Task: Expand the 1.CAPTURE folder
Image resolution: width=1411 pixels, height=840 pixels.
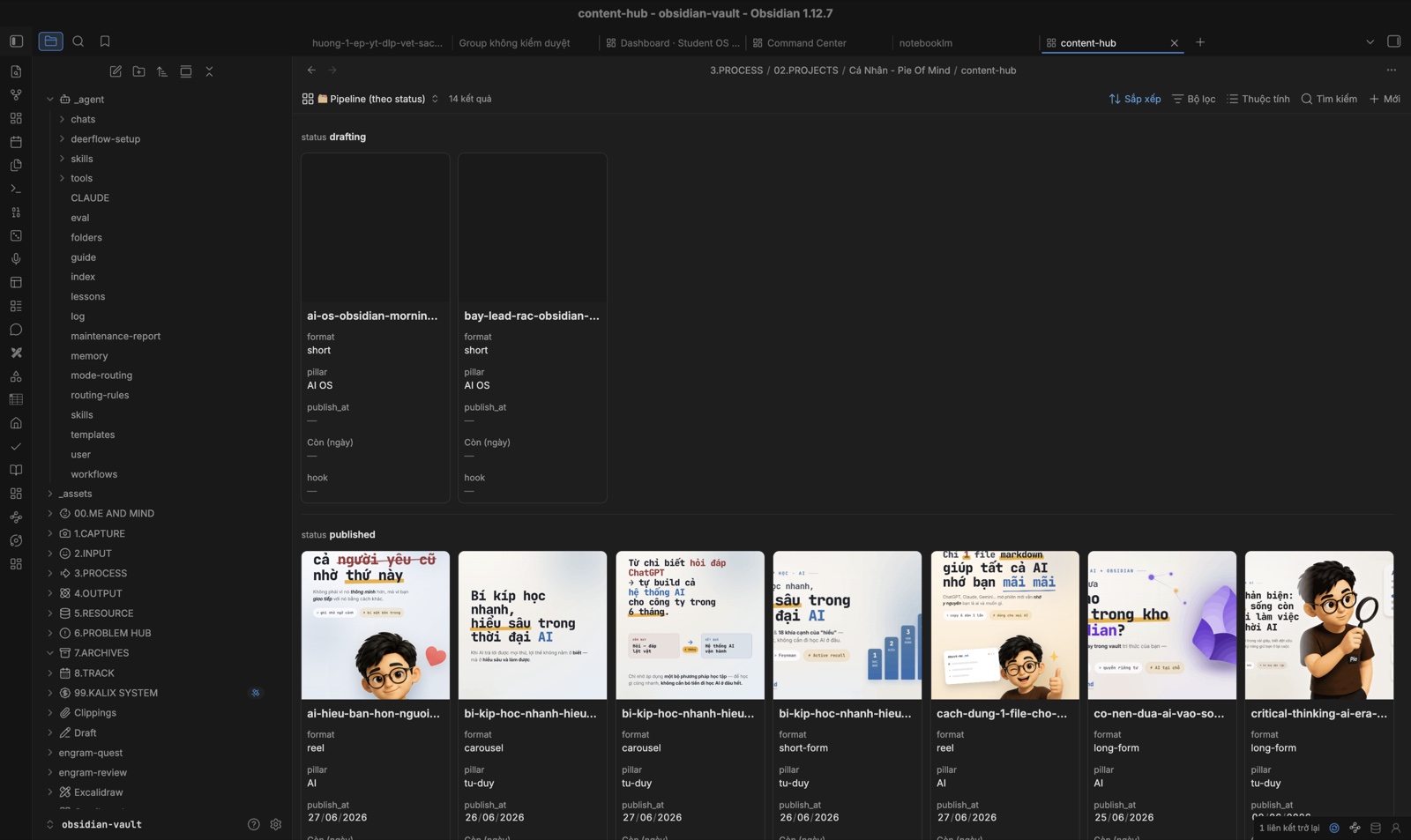Action: (50, 533)
